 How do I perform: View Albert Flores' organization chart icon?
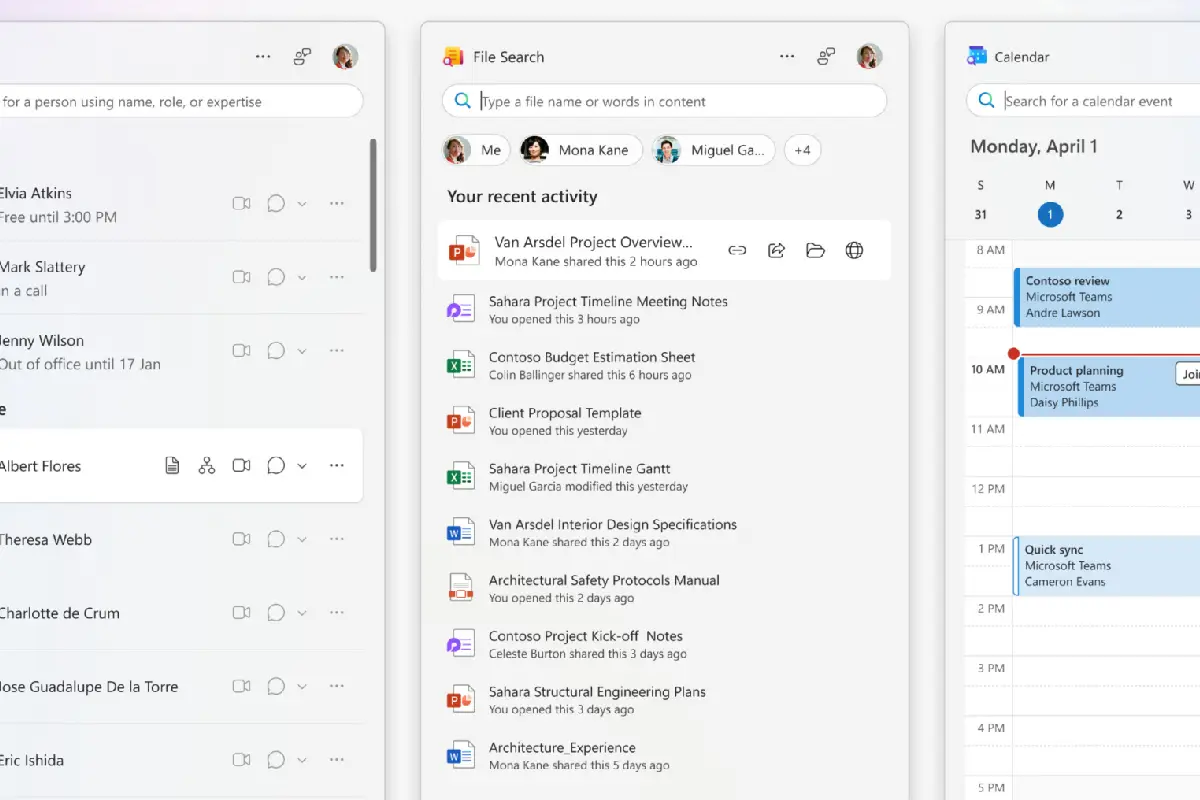[x=207, y=465]
